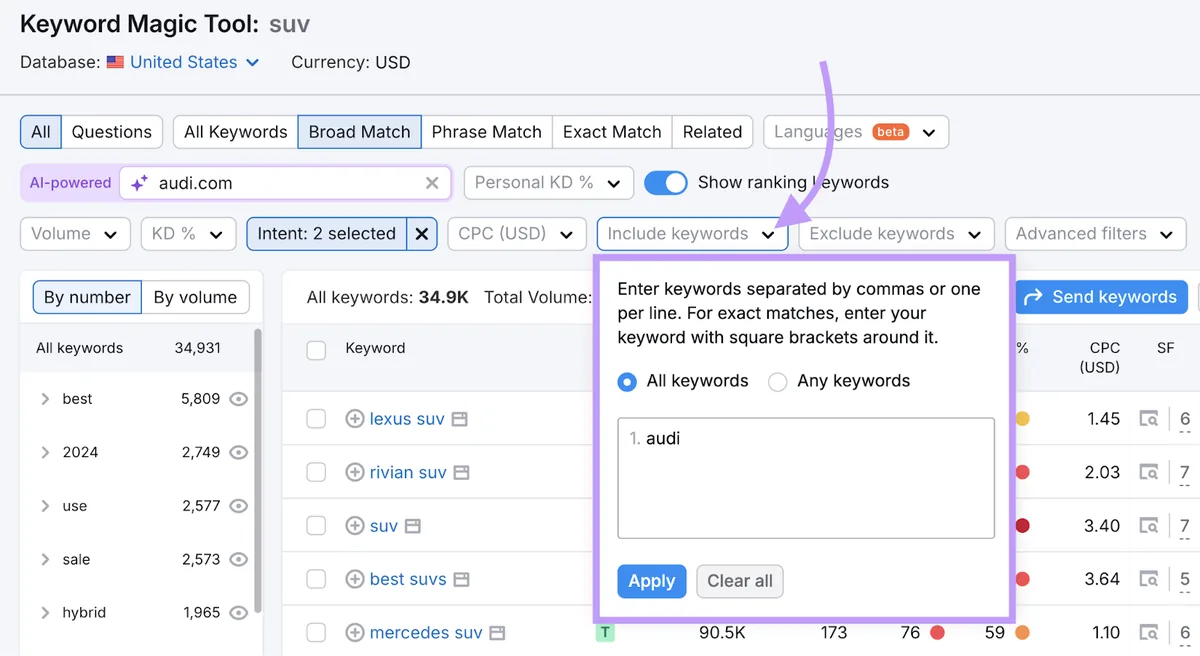Toggle Show ranking keywords switch

666,183
